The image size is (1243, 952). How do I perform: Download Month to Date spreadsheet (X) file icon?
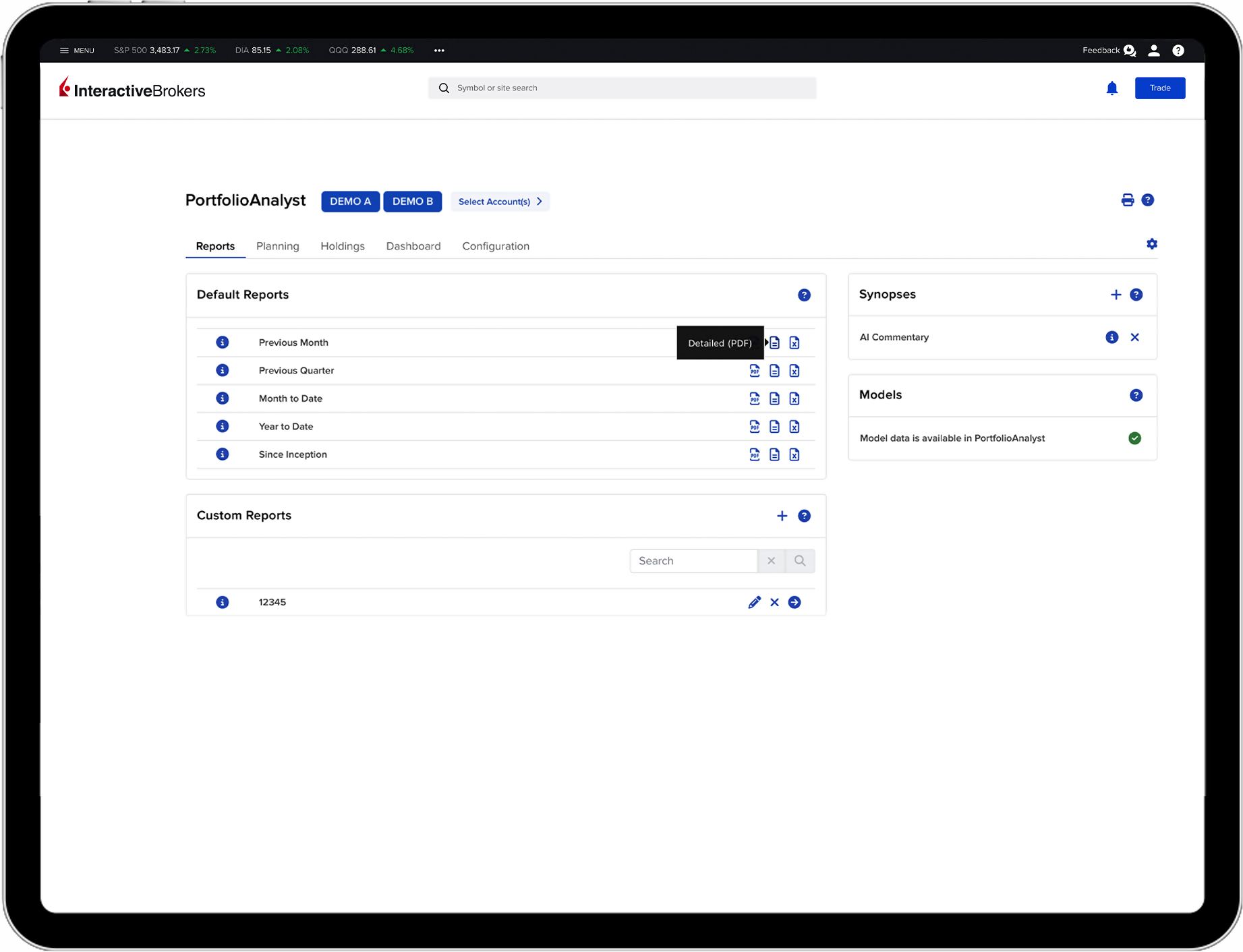click(x=794, y=398)
